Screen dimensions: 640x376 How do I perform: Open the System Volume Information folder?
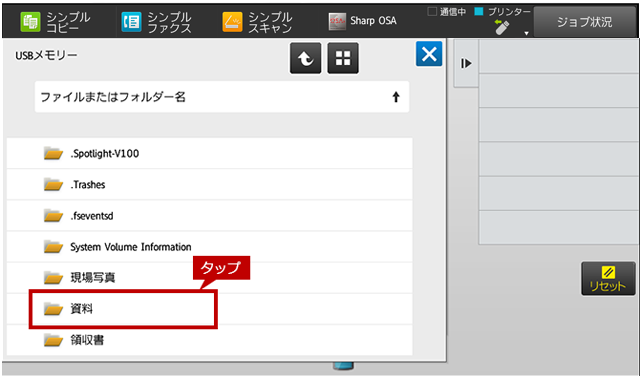[x=209, y=247]
